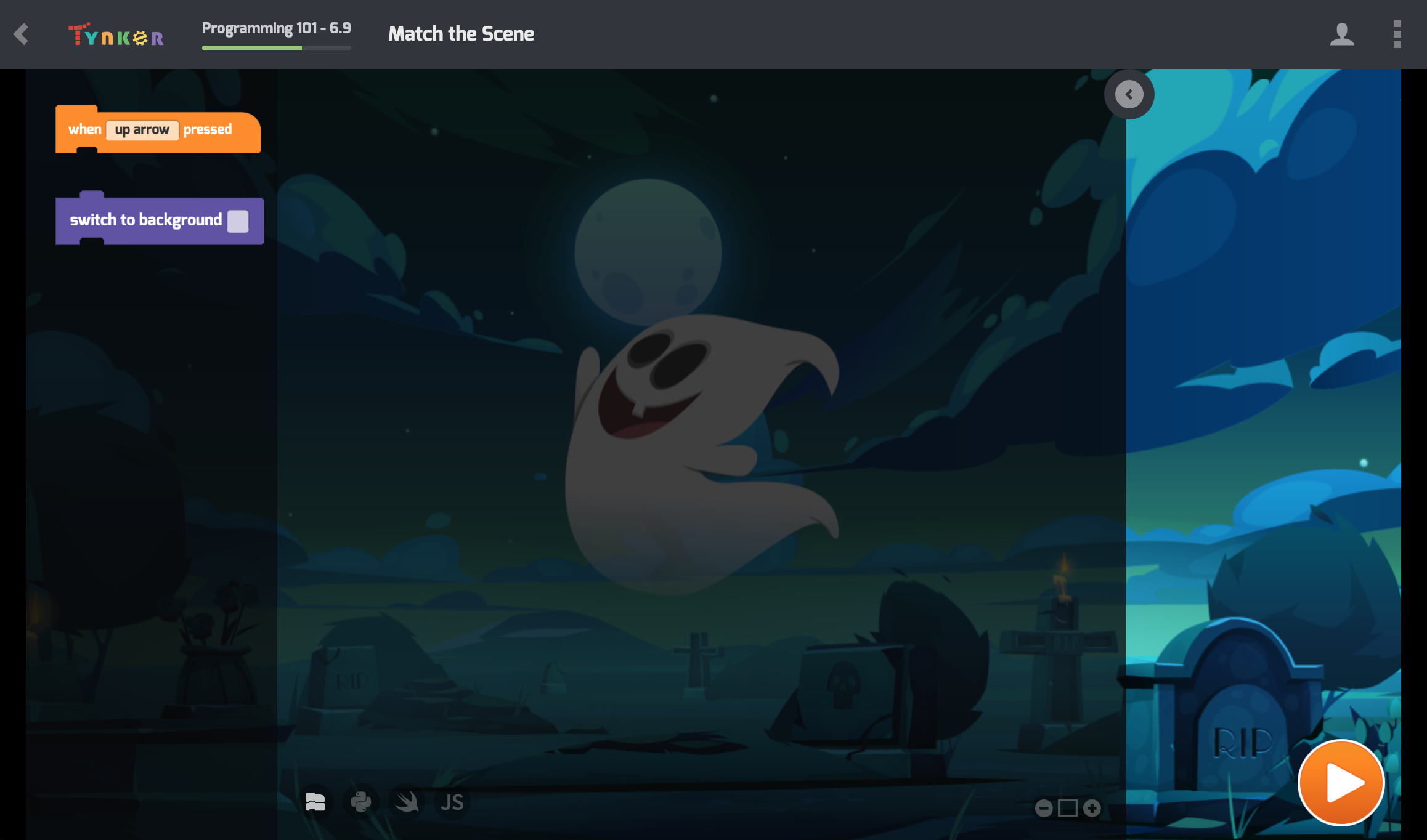Reset workspace zoom with square icon
Image resolution: width=1427 pixels, height=840 pixels.
1067,808
